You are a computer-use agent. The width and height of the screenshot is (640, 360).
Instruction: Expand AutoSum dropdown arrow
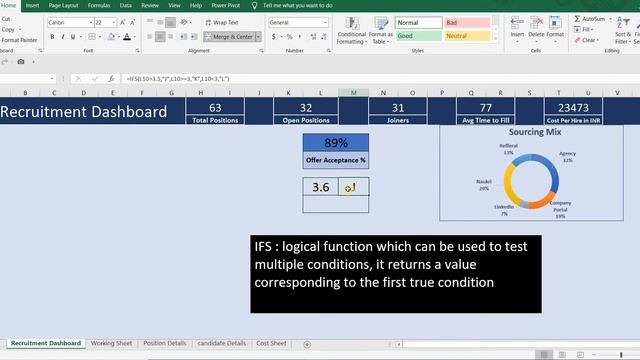point(610,19)
